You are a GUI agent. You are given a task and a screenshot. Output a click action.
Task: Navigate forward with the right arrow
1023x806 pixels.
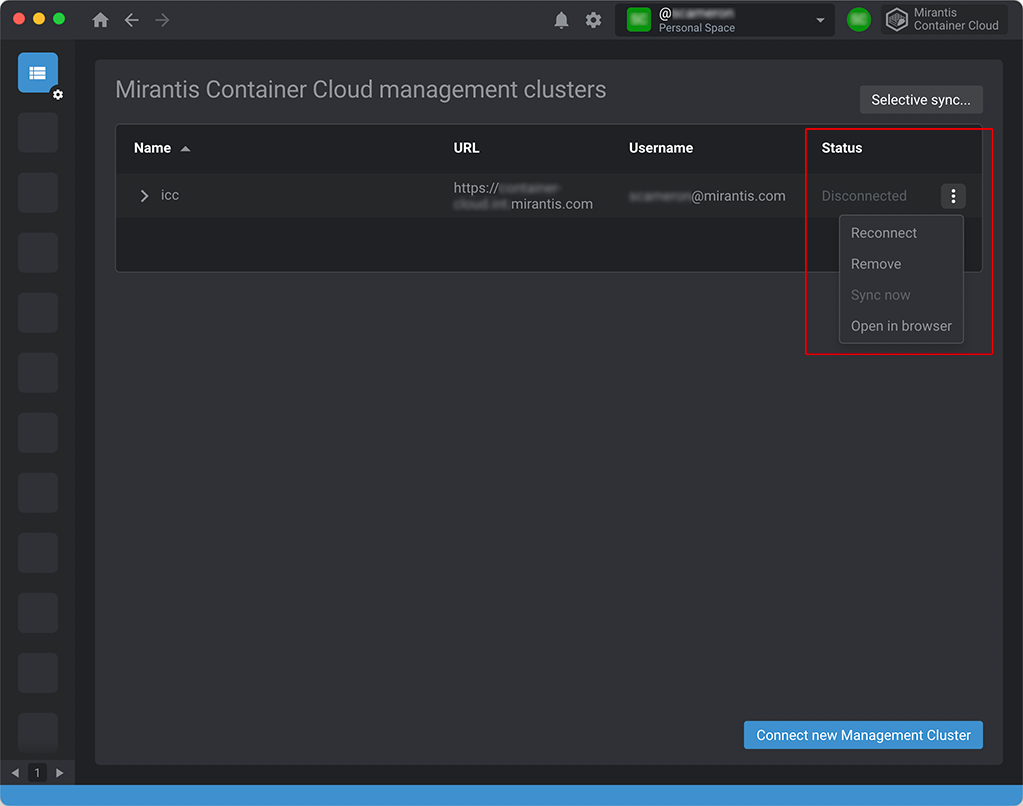(162, 20)
